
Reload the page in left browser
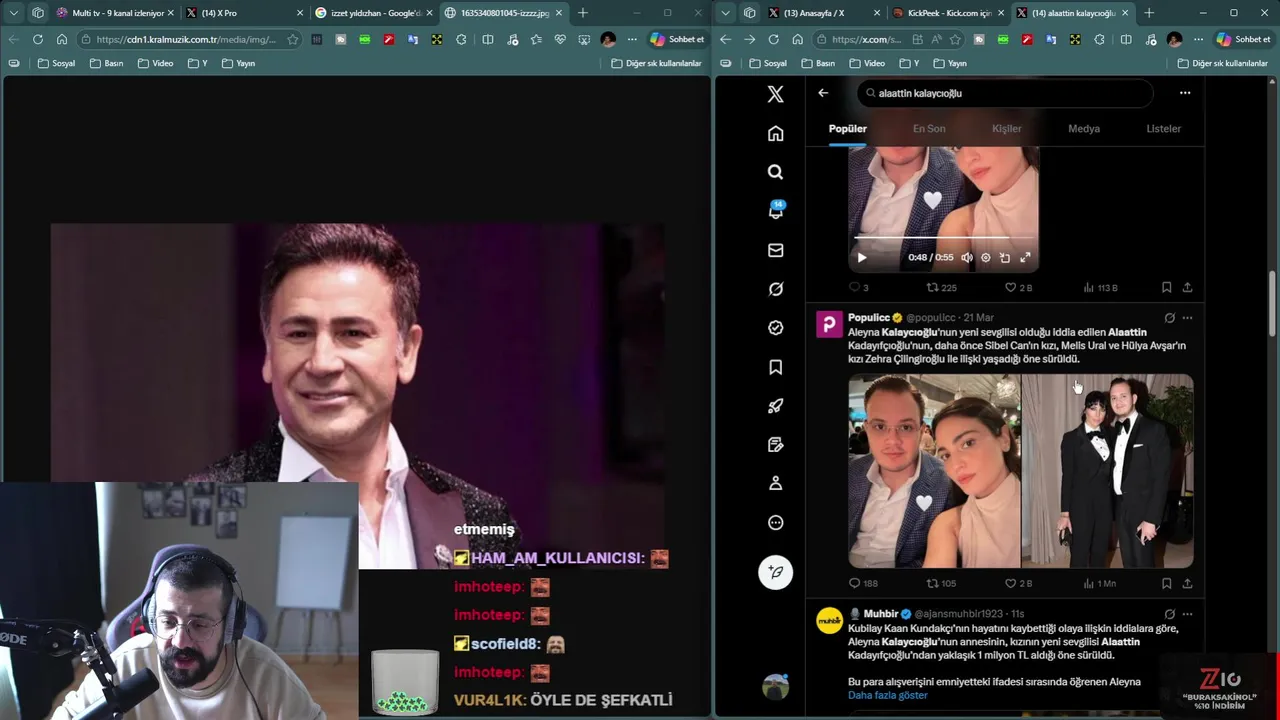(38, 39)
